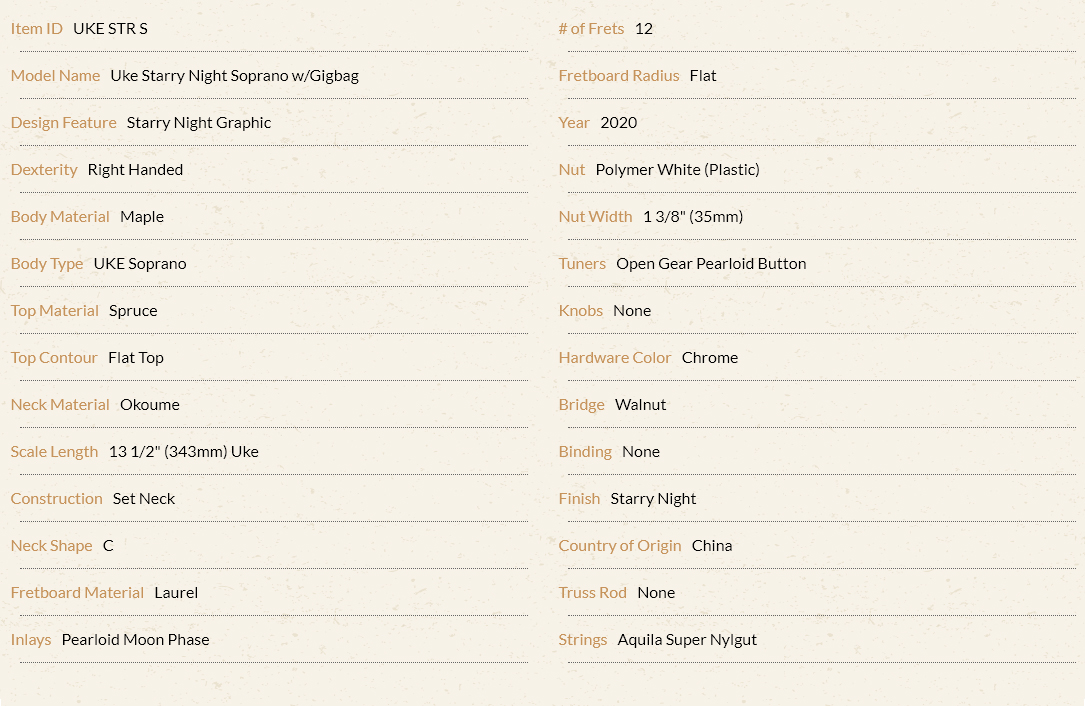Click the Pearloid Moon Phase inlays value
Viewport: 1085px width, 706px height.
136,640
